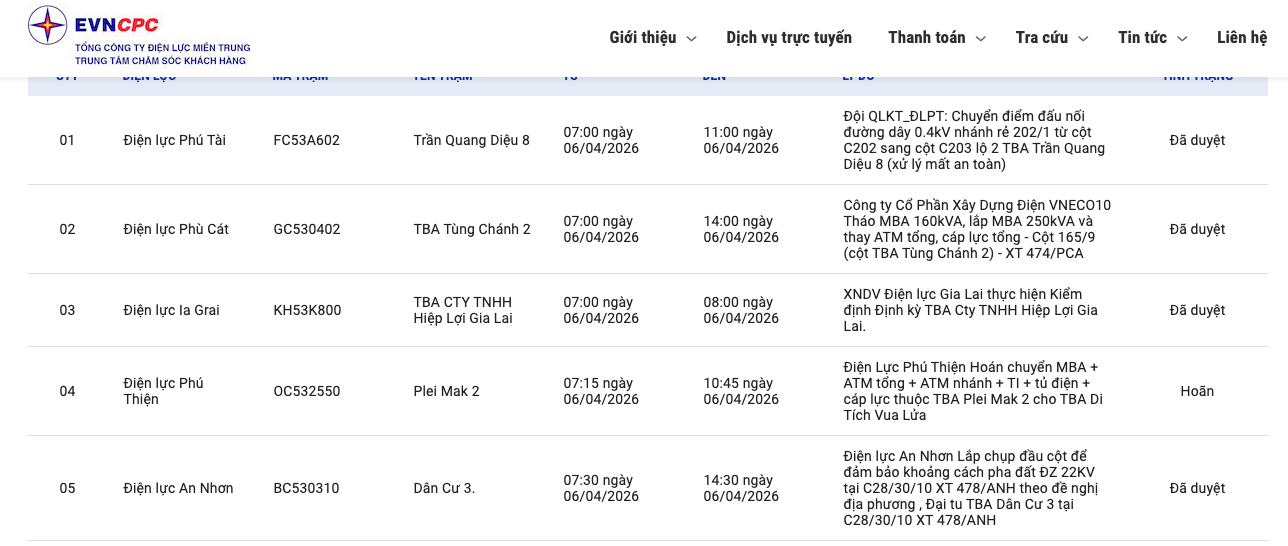Open the Dịch vụ trực tuyến menu
Image resolution: width=1288 pixels, height=546 pixels.
[789, 38]
